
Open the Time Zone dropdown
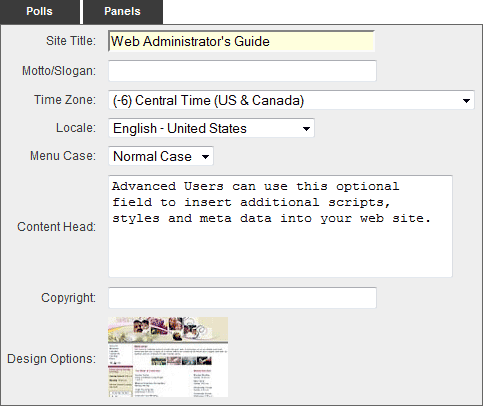tap(291, 100)
